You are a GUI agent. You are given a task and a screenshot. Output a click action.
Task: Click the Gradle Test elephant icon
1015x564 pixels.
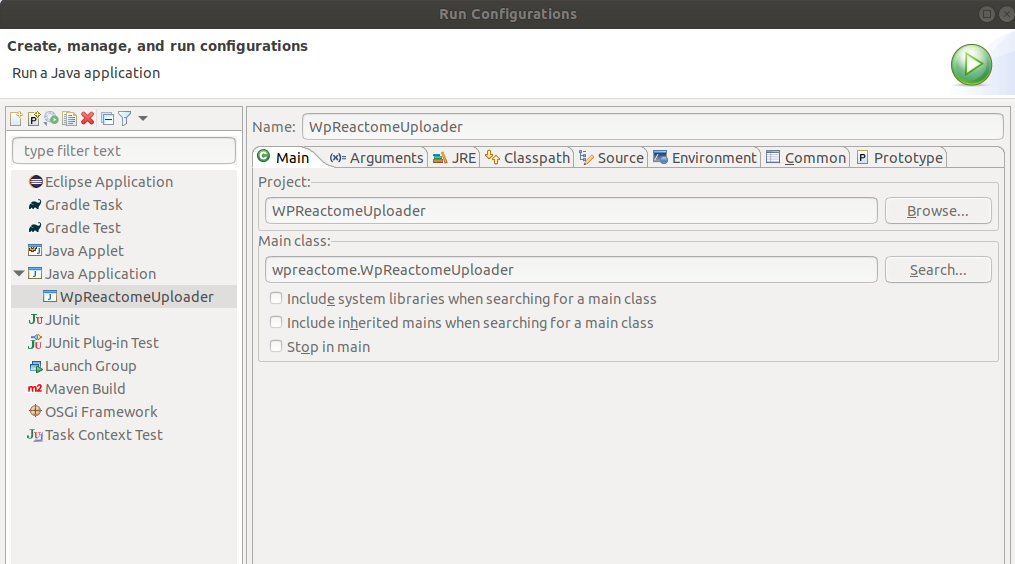tap(35, 228)
